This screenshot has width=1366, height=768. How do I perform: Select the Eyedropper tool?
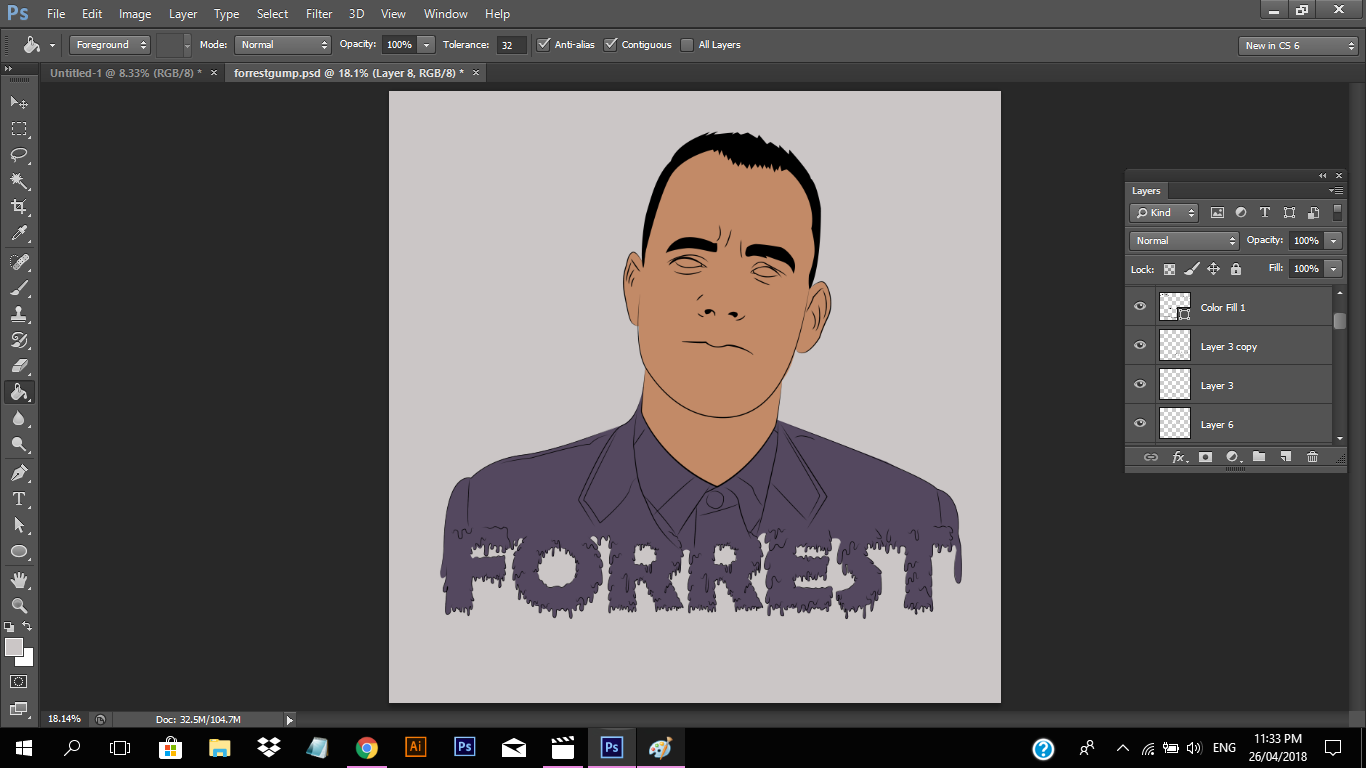(19, 233)
